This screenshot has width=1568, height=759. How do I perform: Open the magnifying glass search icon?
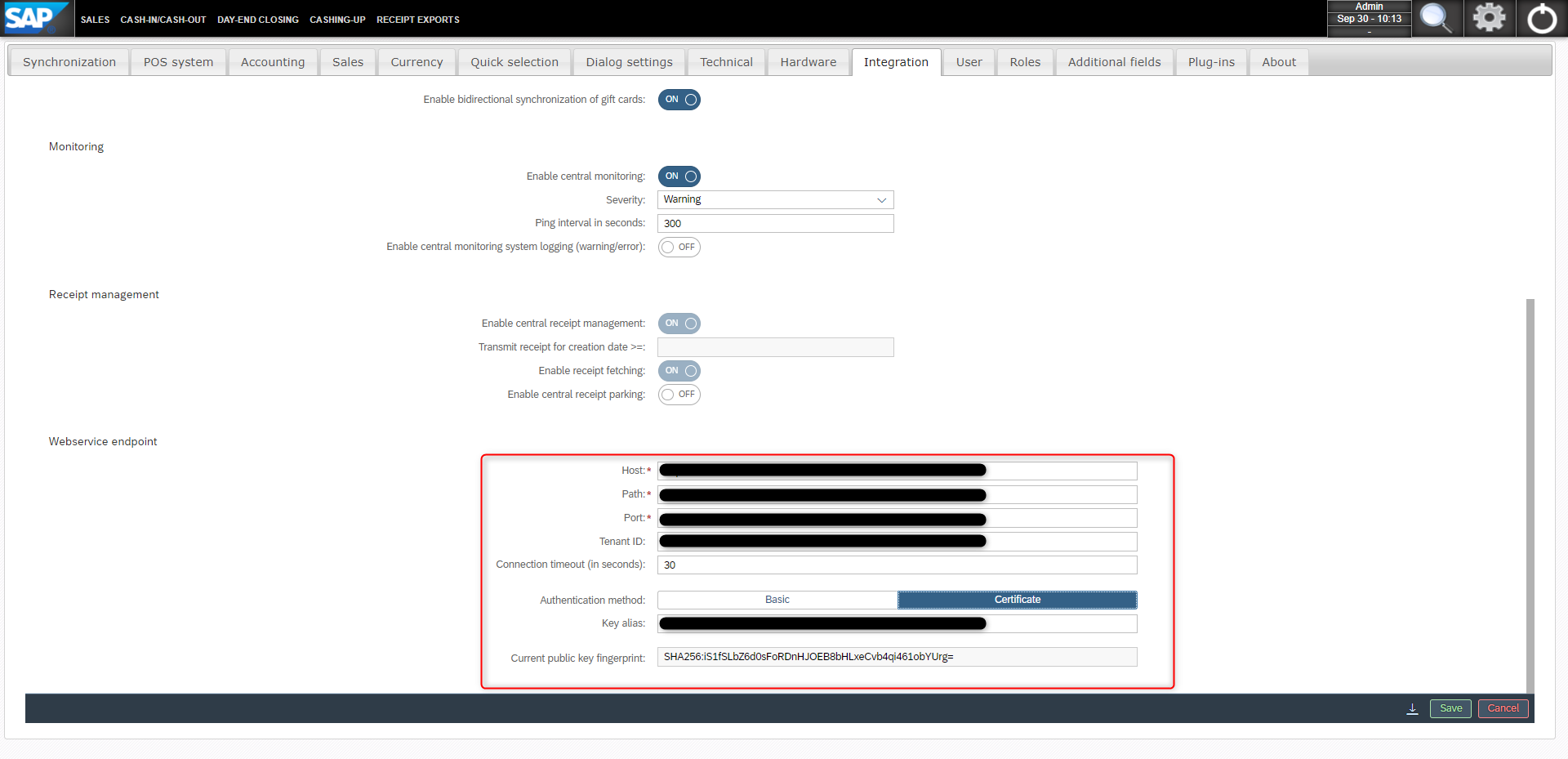(1436, 18)
